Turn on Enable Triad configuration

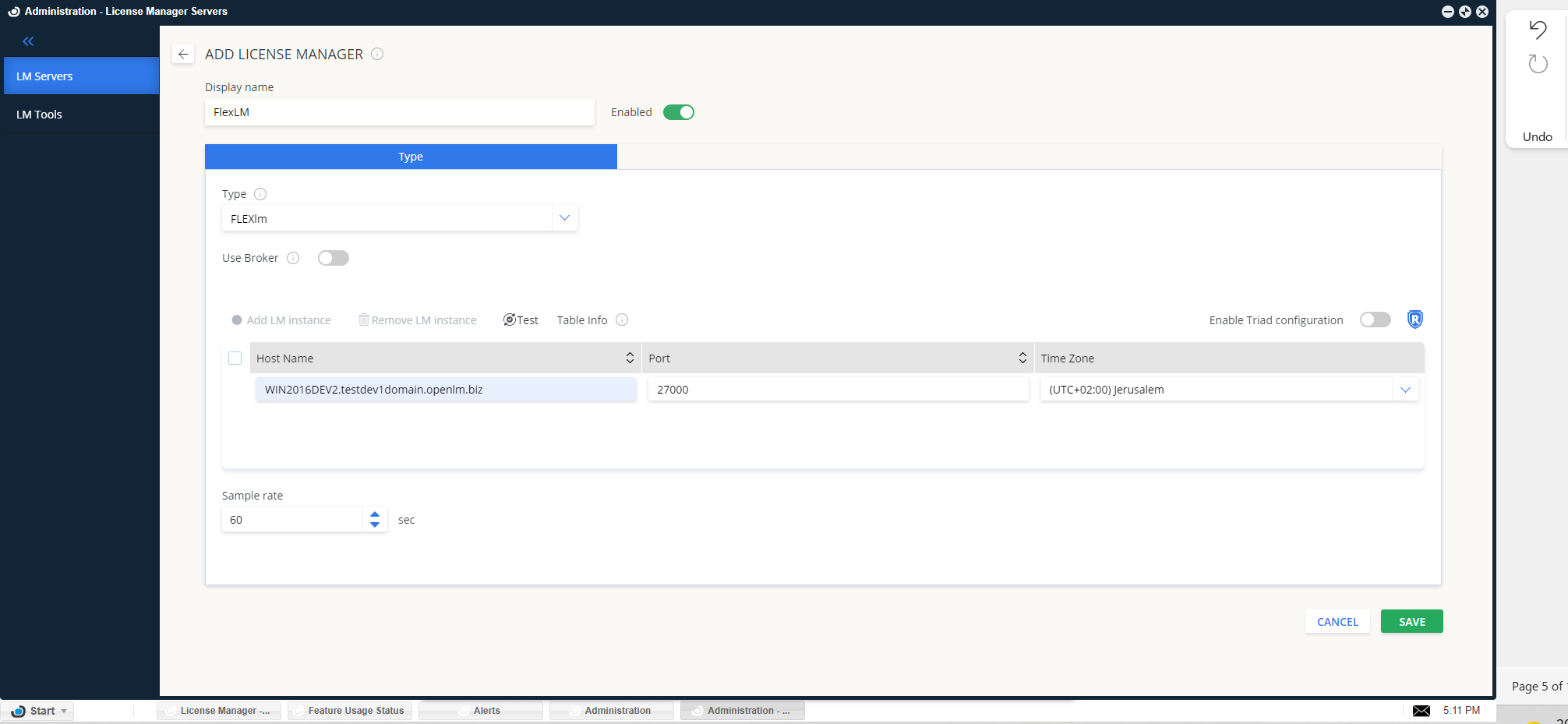click(1374, 320)
